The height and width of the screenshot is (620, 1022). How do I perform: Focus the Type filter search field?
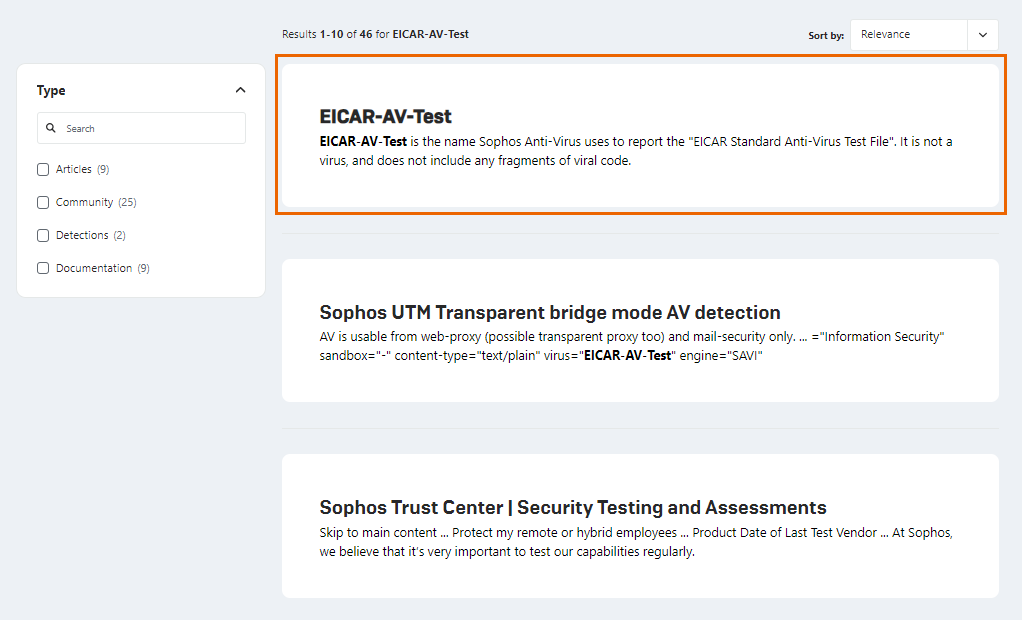(x=150, y=128)
